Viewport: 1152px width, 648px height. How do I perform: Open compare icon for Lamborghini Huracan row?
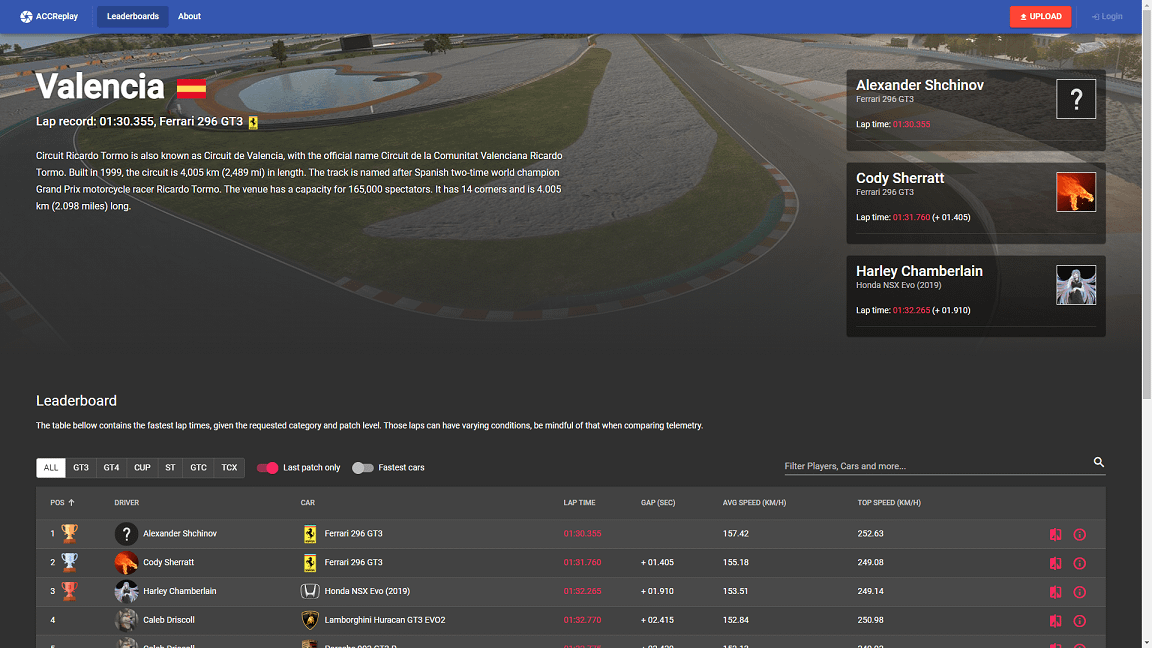[x=1056, y=621]
